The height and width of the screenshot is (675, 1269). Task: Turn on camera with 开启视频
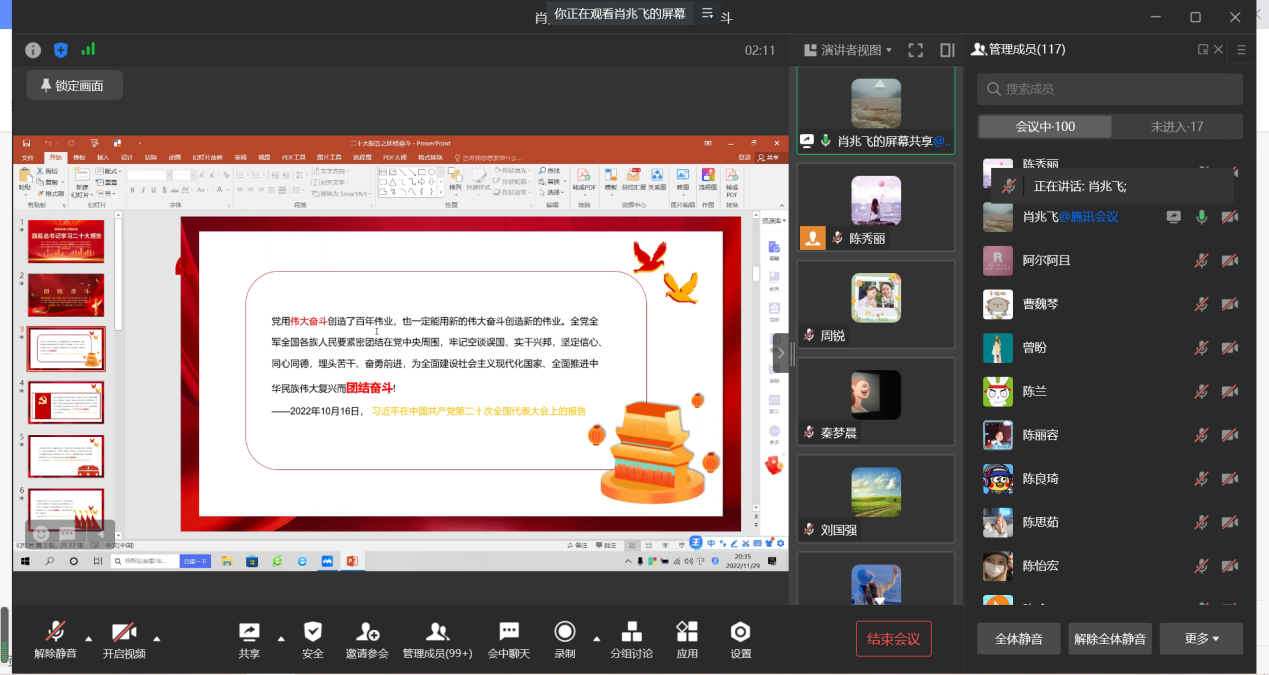pyautogui.click(x=124, y=638)
